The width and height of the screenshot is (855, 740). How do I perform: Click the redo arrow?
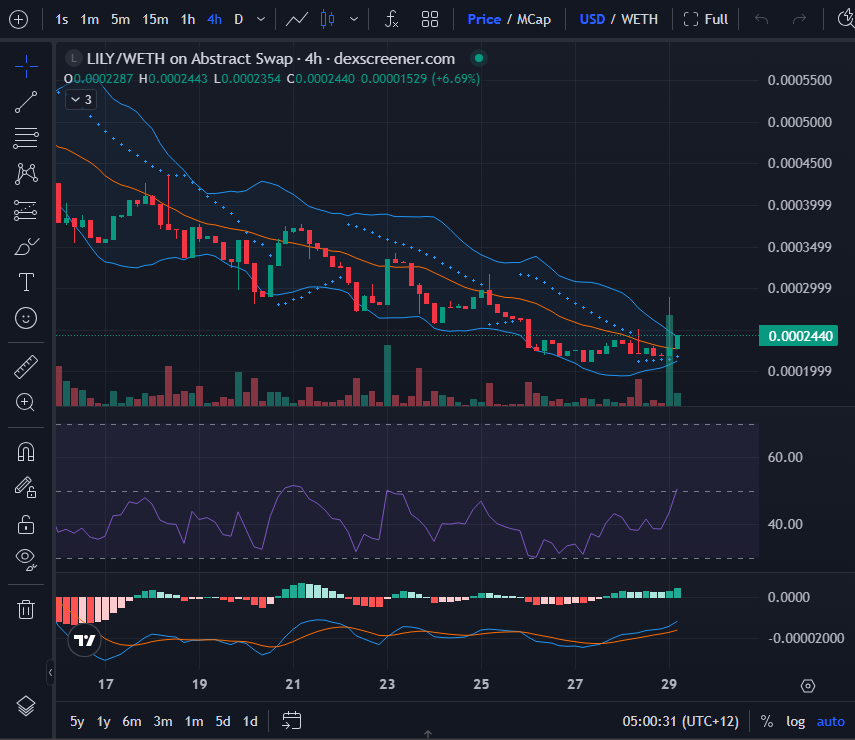(x=799, y=20)
